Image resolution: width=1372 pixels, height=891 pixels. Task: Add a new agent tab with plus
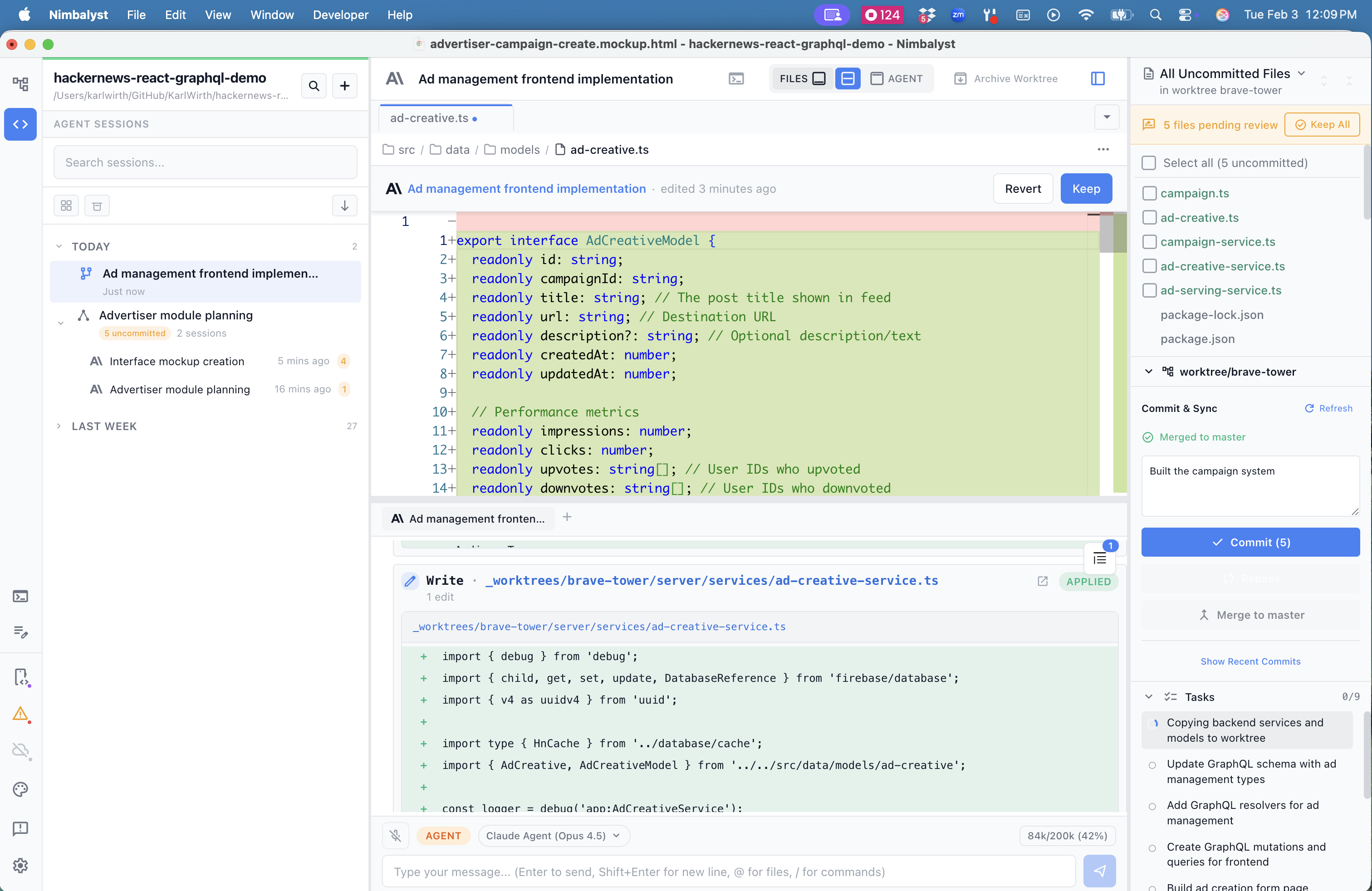pyautogui.click(x=567, y=517)
